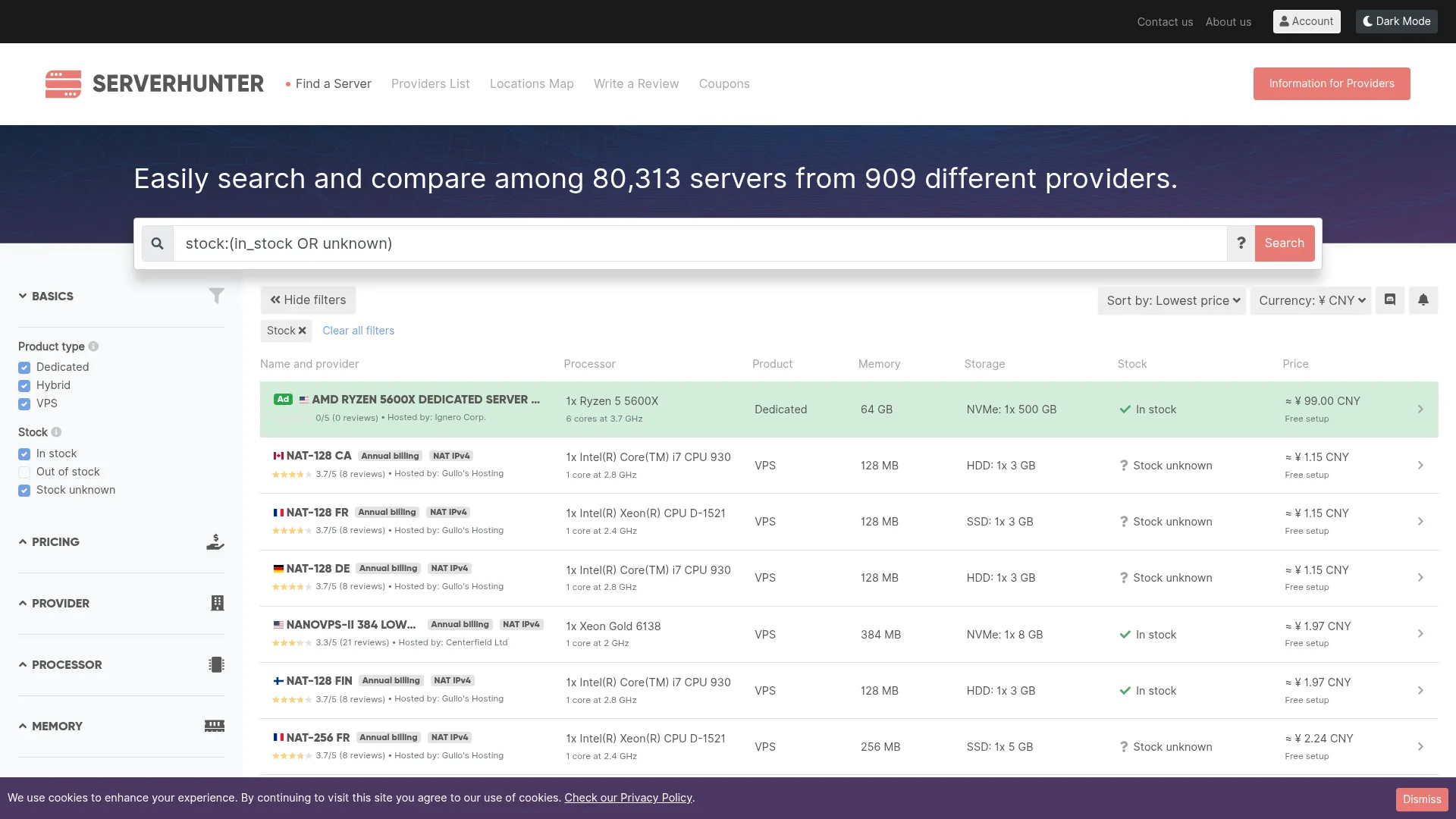Dismiss the cookie banner
1456x819 pixels.
pyautogui.click(x=1422, y=799)
